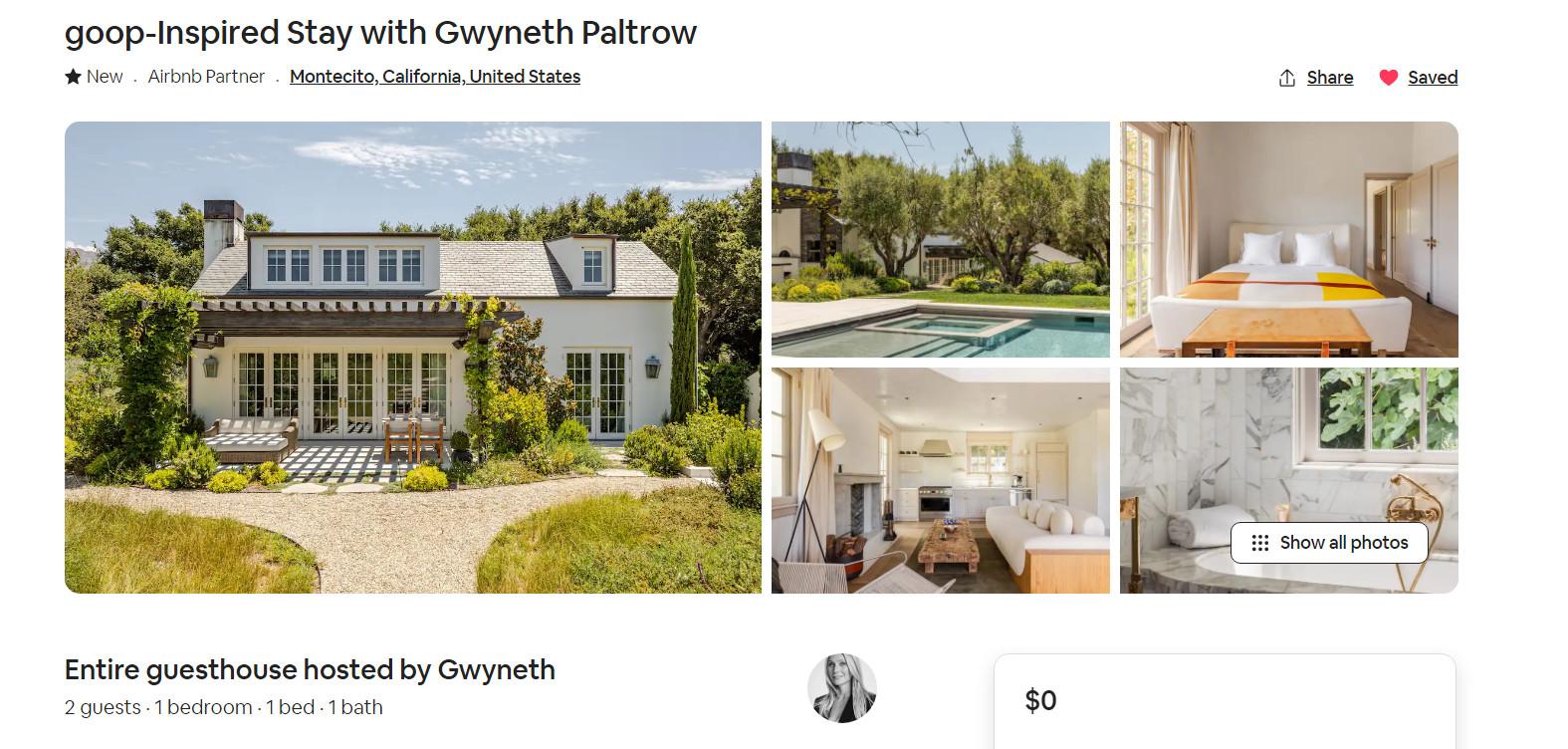Click Show all photos button
The width and height of the screenshot is (1568, 749).
point(1329,543)
